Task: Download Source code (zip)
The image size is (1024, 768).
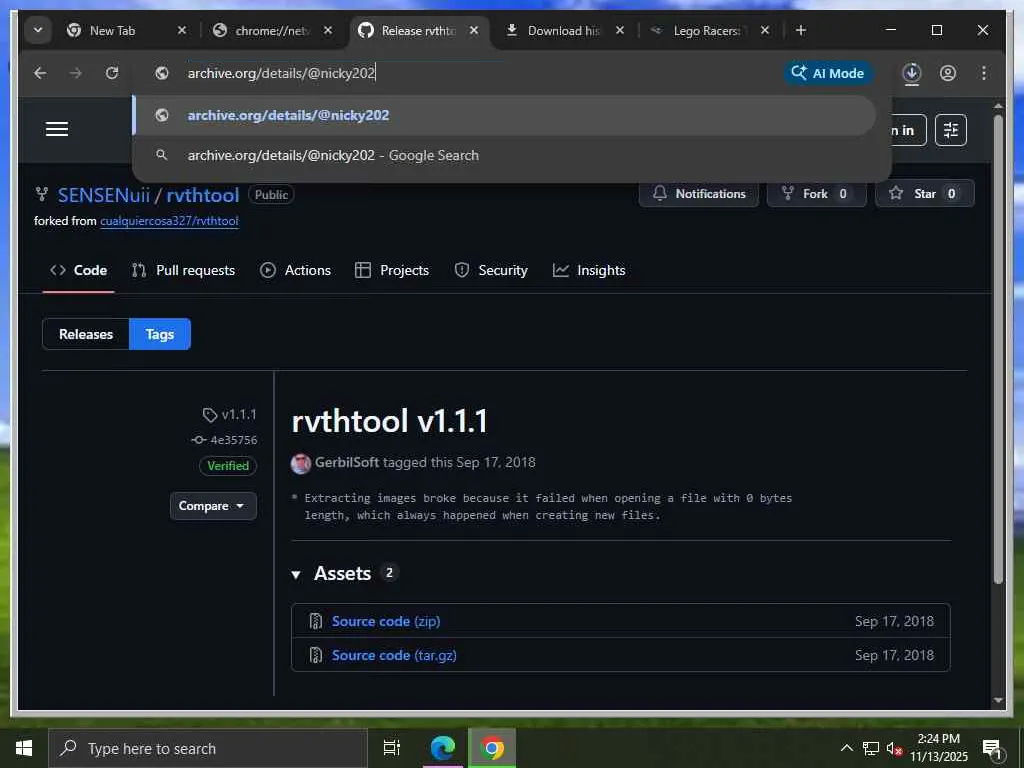Action: point(386,621)
